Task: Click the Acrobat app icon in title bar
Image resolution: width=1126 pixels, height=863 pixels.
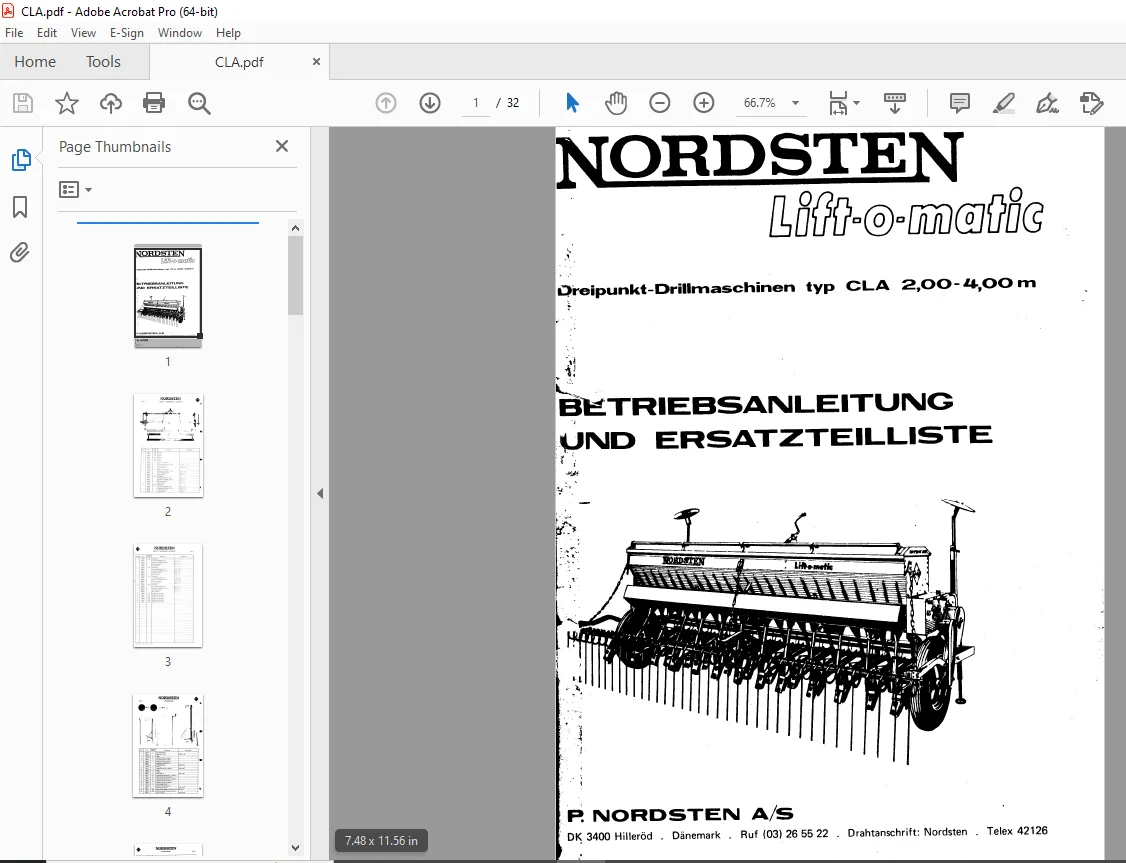Action: (x=9, y=11)
